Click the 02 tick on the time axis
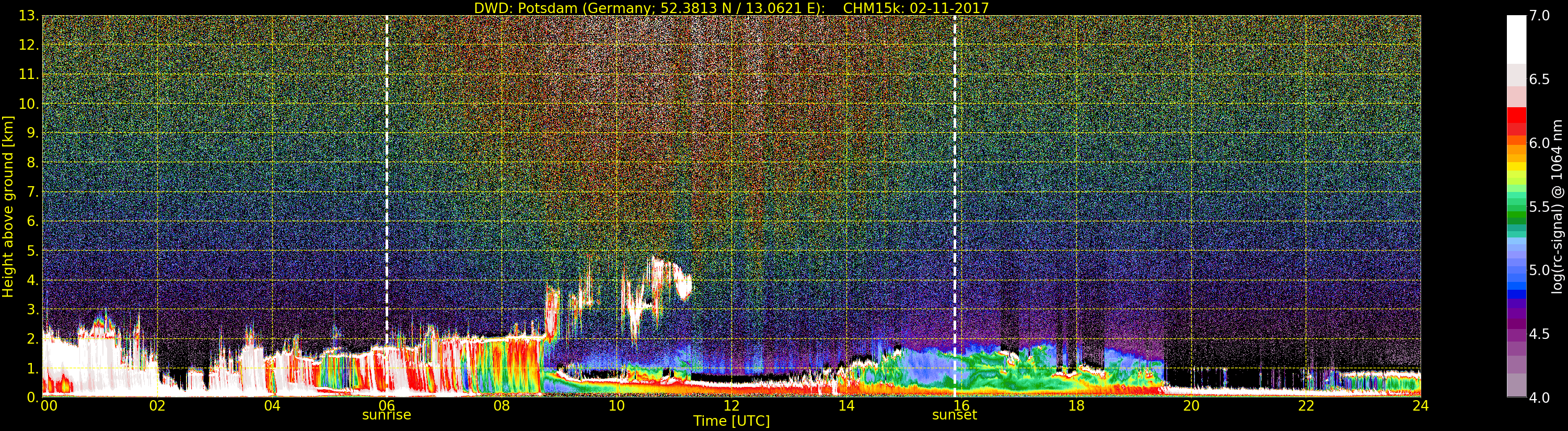 157,405
